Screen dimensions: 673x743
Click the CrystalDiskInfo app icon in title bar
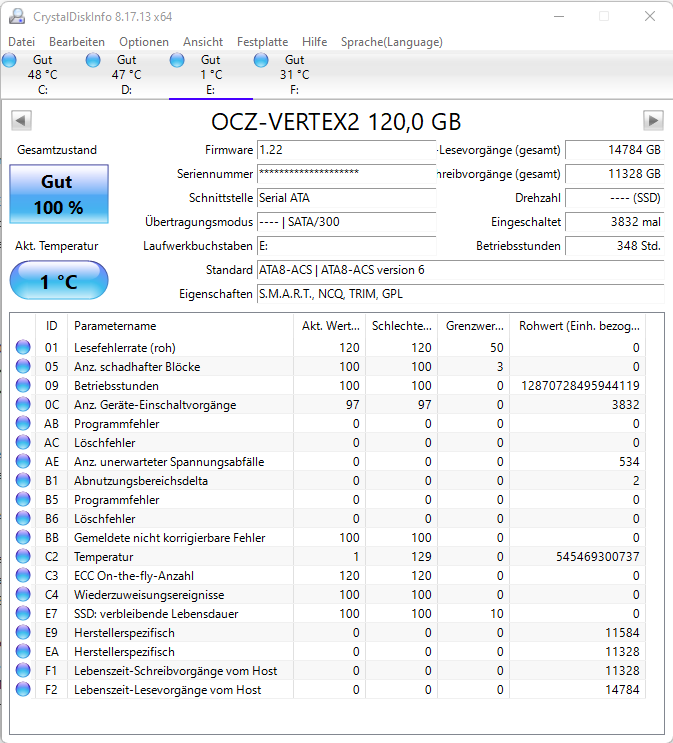click(x=17, y=17)
